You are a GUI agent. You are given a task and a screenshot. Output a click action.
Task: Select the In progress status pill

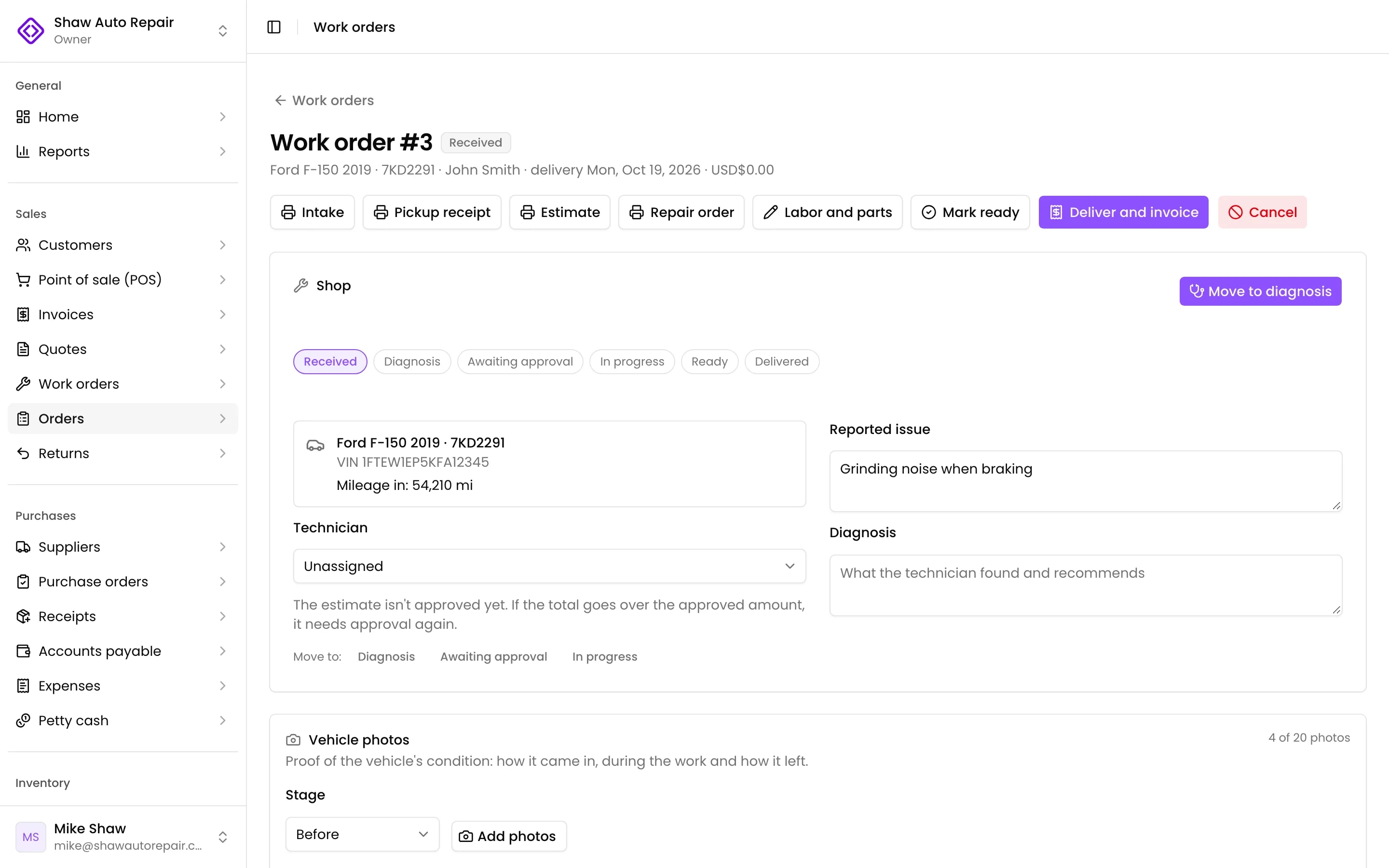[x=632, y=362]
